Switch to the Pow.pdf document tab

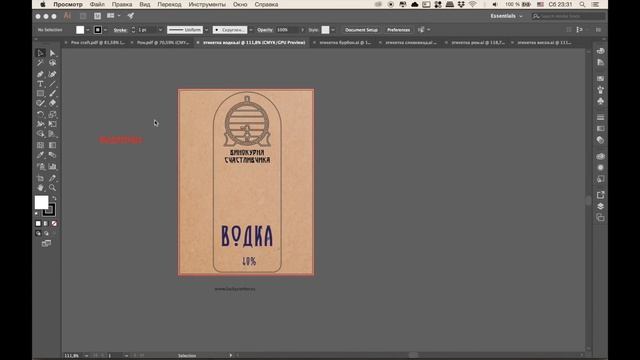[163, 42]
